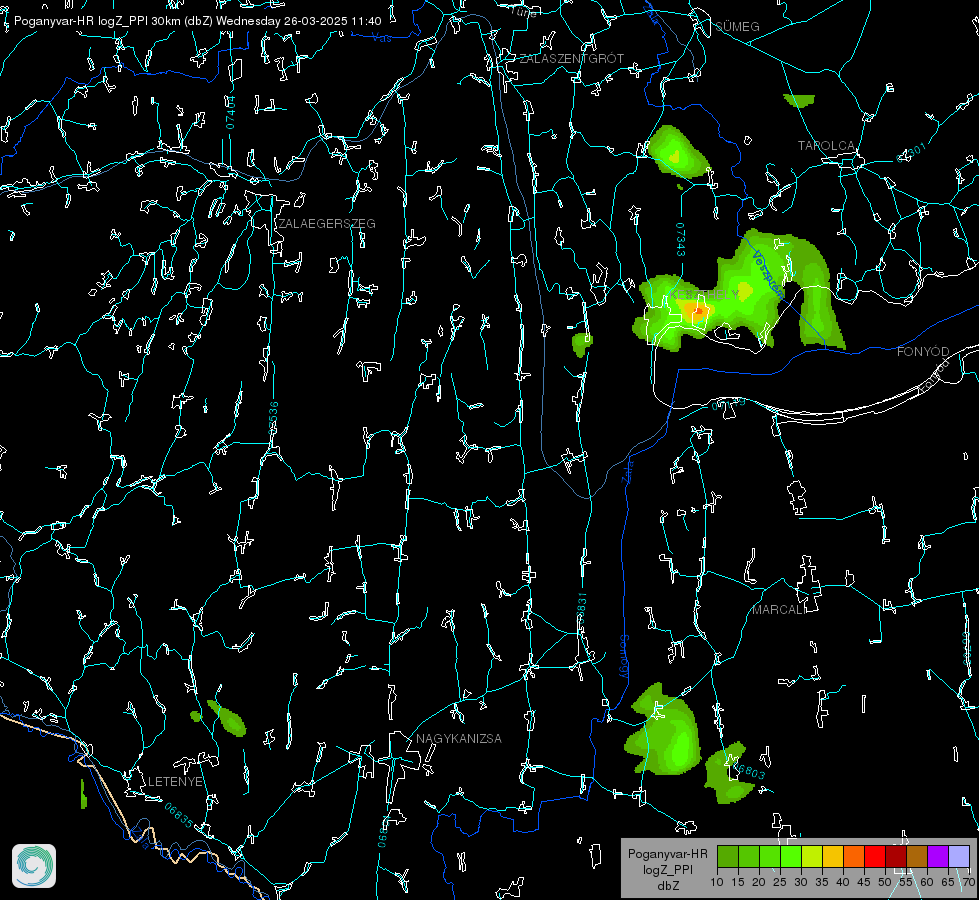Click the amber 35–40 dBZ legend swatch
979x900 pixels.
point(833,856)
